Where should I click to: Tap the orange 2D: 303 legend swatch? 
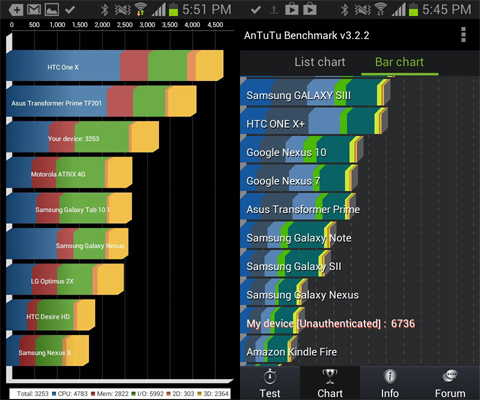(168, 394)
